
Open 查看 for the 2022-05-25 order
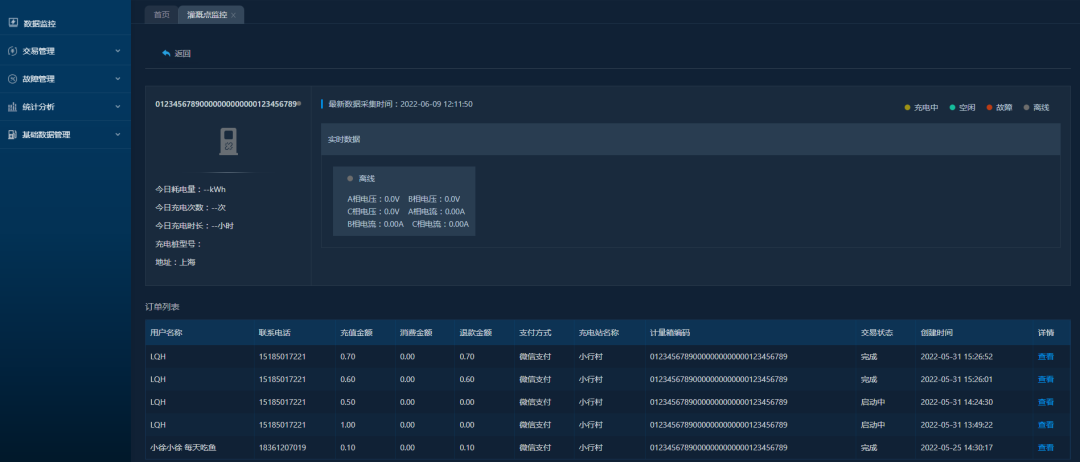tap(1046, 448)
